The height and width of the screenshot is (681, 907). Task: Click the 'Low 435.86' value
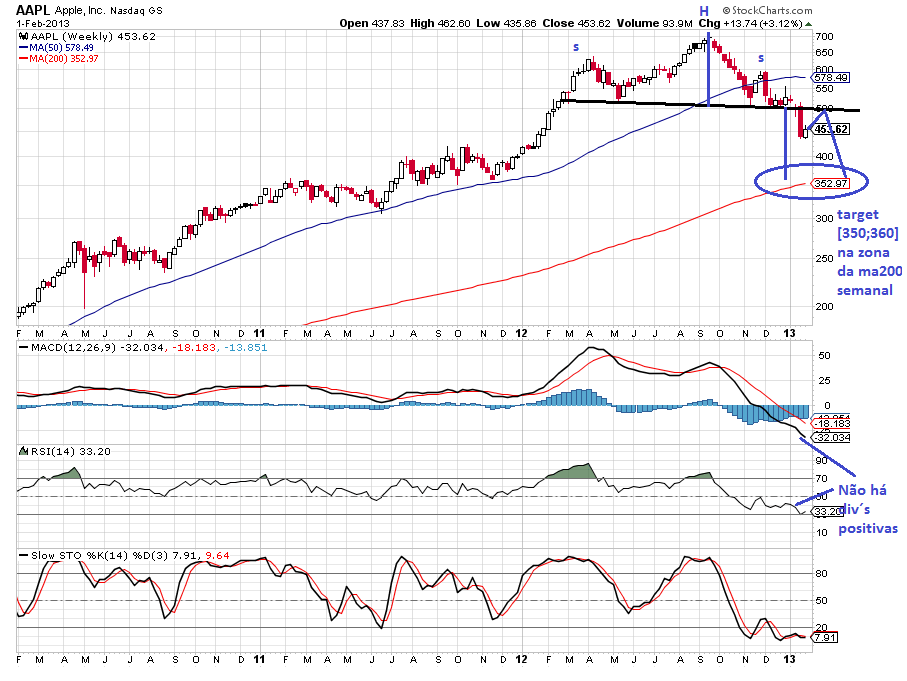point(506,23)
